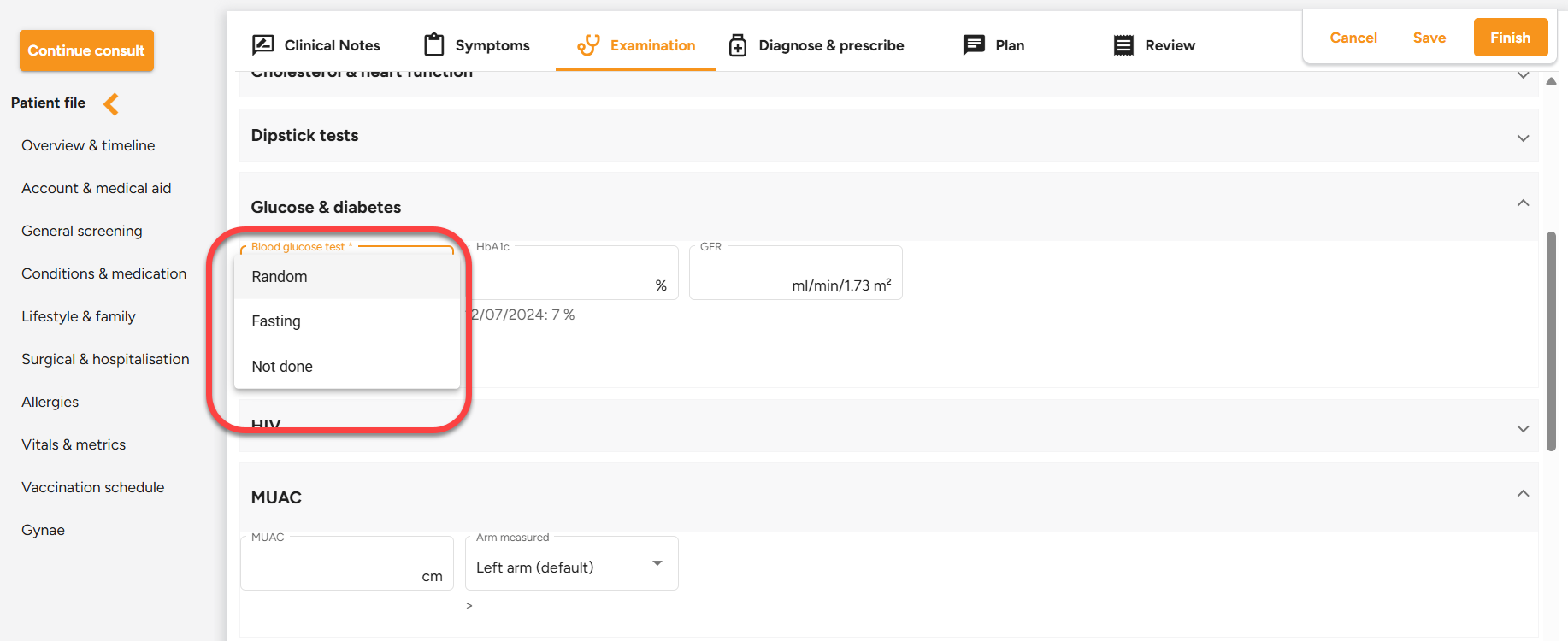The width and height of the screenshot is (1568, 641).
Task: Choose Not done from glucose list
Action: (x=282, y=367)
